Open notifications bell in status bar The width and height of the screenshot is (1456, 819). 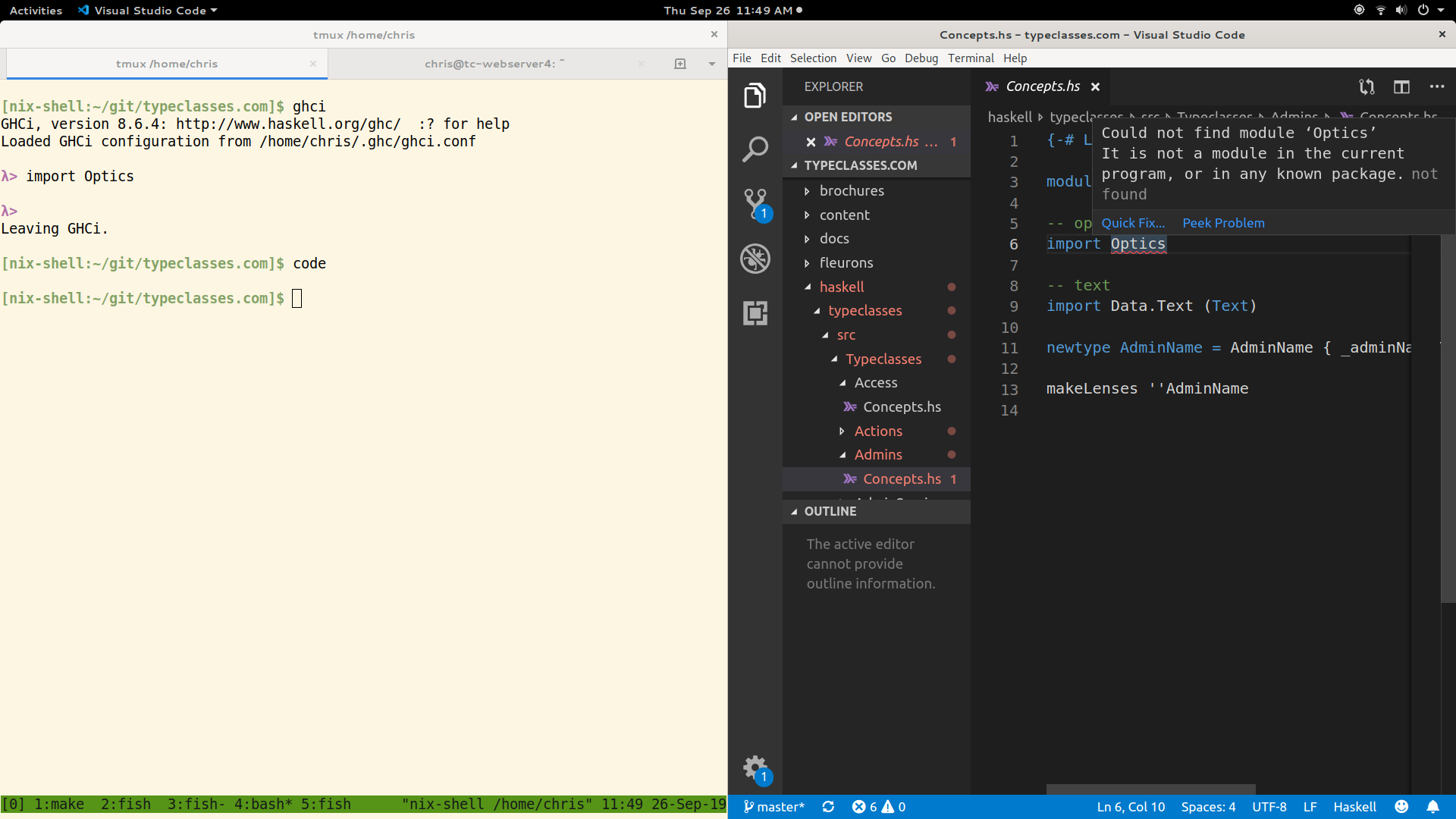[1432, 807]
